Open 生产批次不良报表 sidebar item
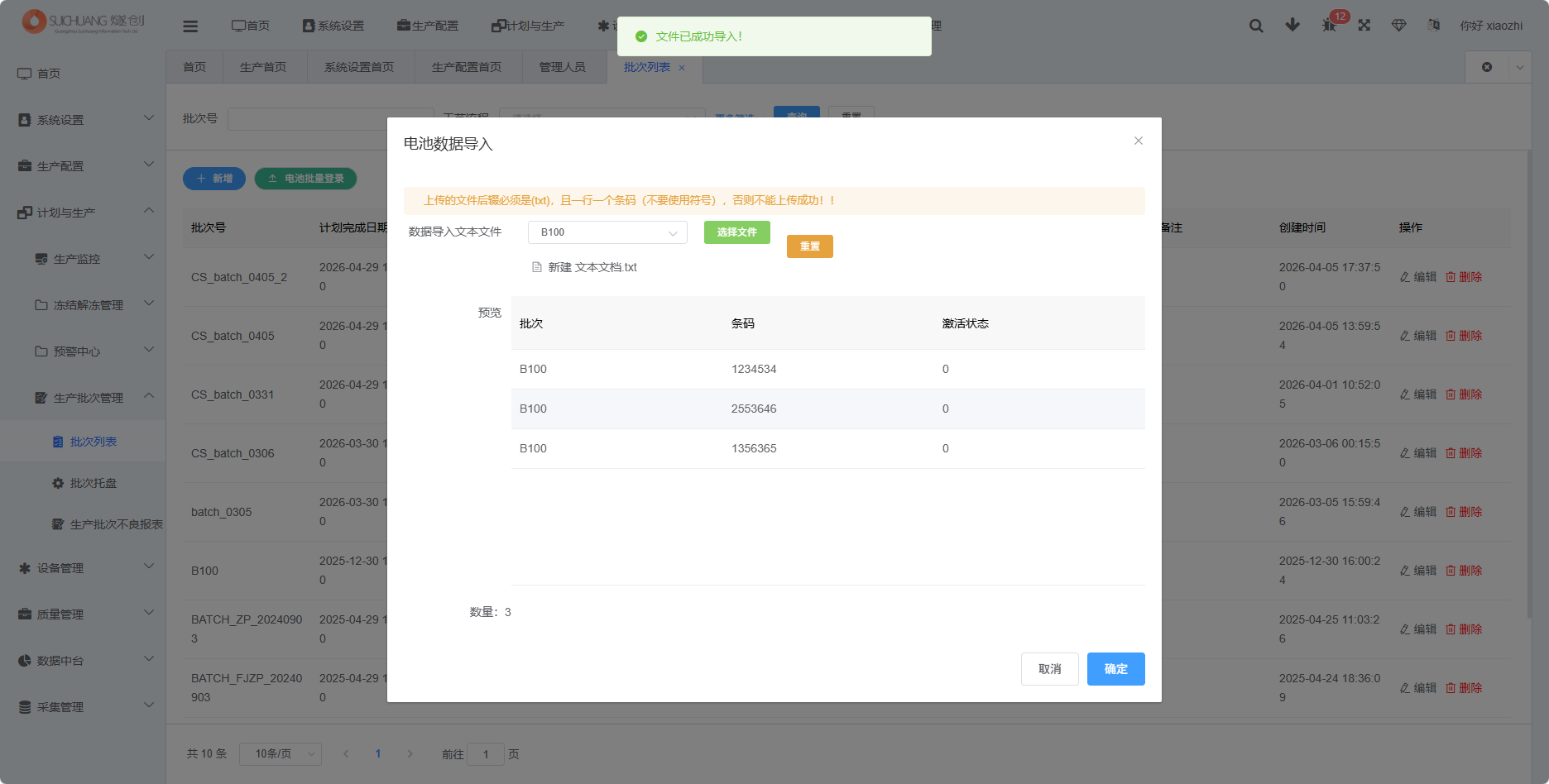Image resolution: width=1549 pixels, height=784 pixels. point(83,524)
